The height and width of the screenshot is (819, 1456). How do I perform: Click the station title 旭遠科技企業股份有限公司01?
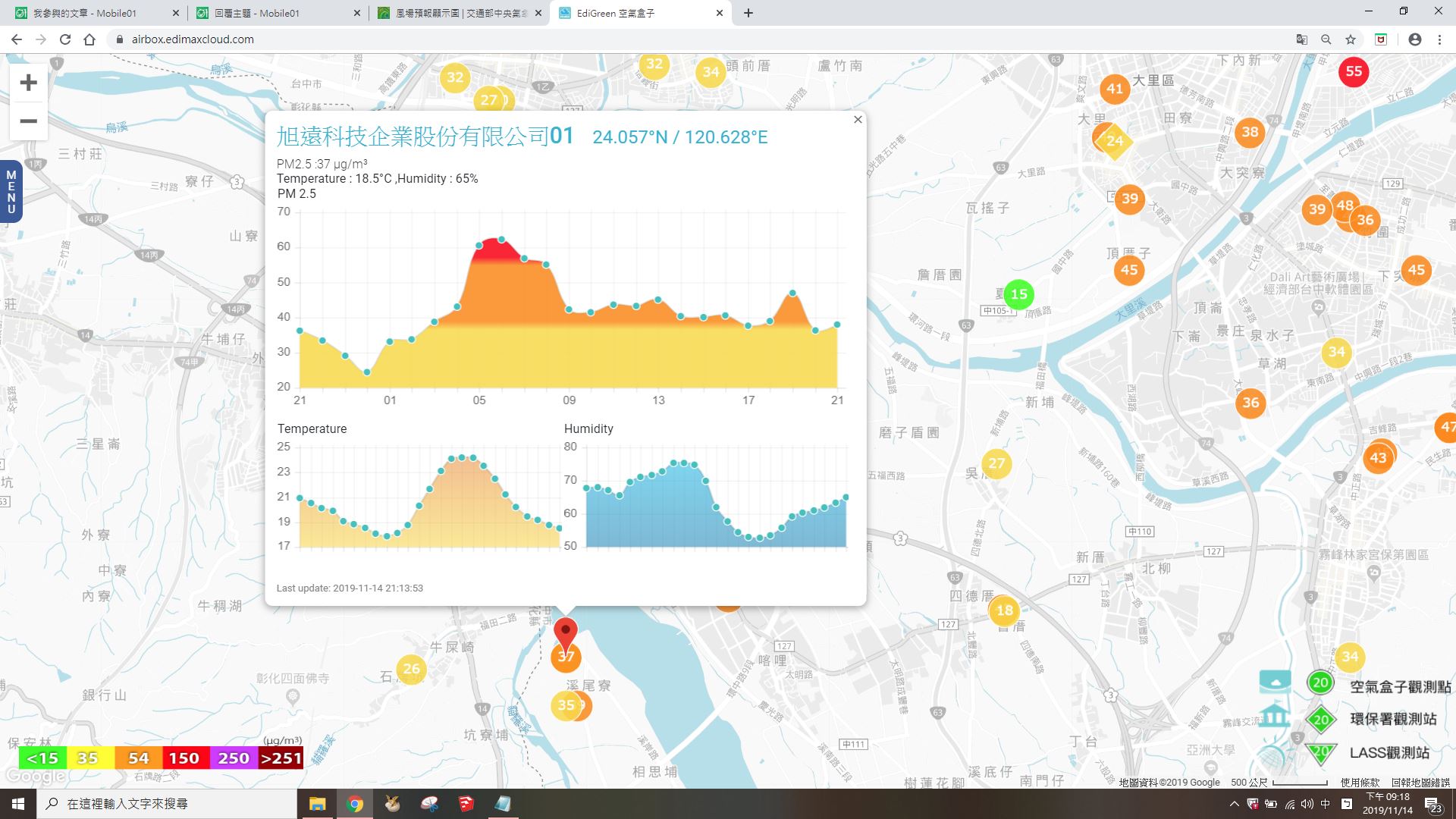coord(425,136)
